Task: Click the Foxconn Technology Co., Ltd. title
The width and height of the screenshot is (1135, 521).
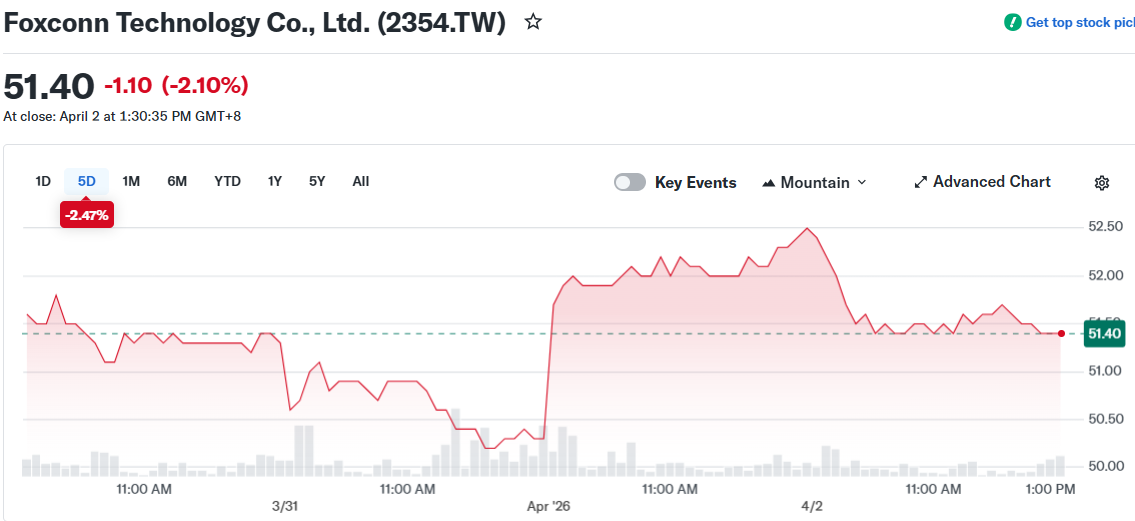Action: coord(255,23)
